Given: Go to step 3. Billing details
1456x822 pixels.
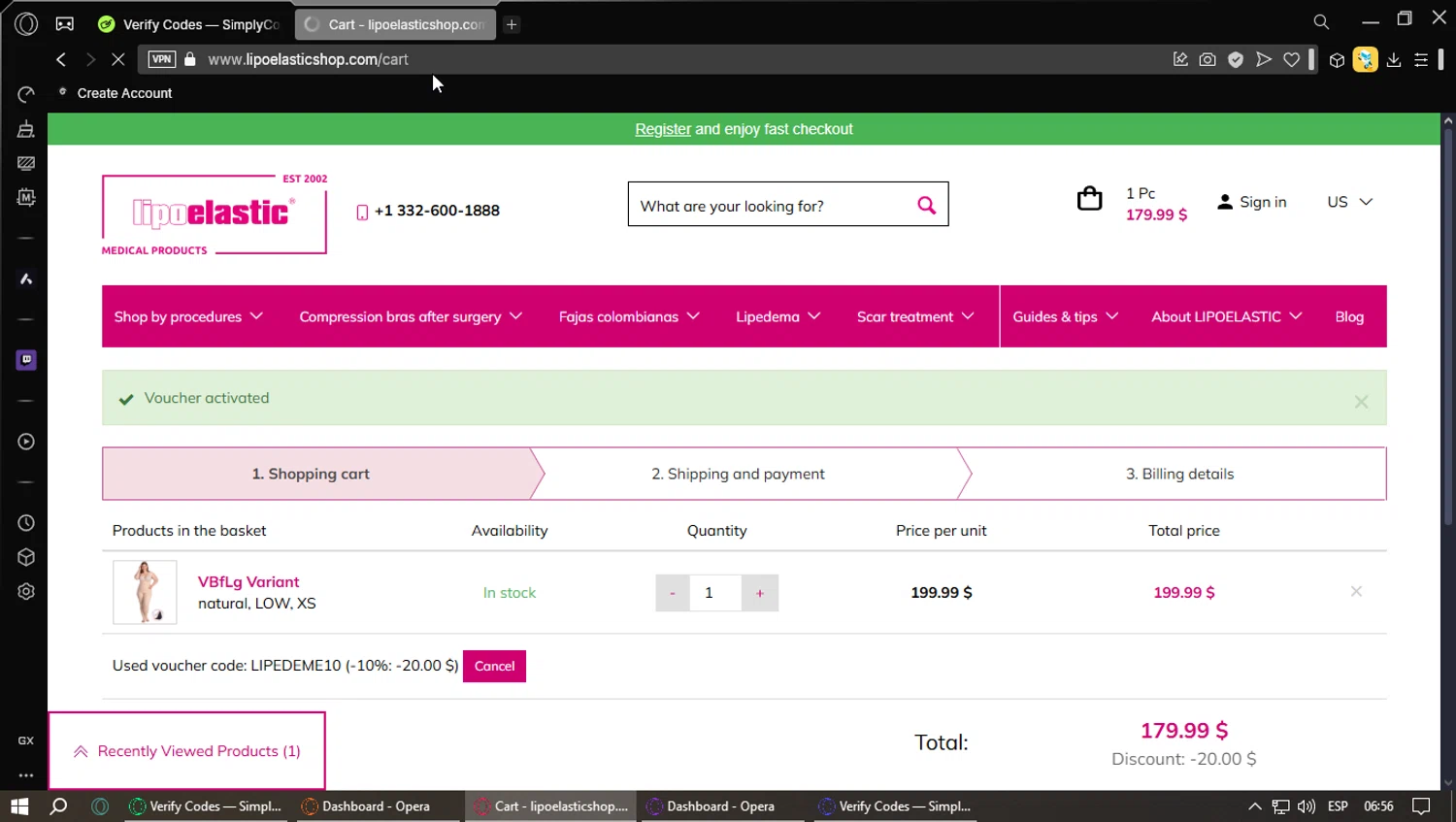Looking at the screenshot, I should [x=1179, y=474].
